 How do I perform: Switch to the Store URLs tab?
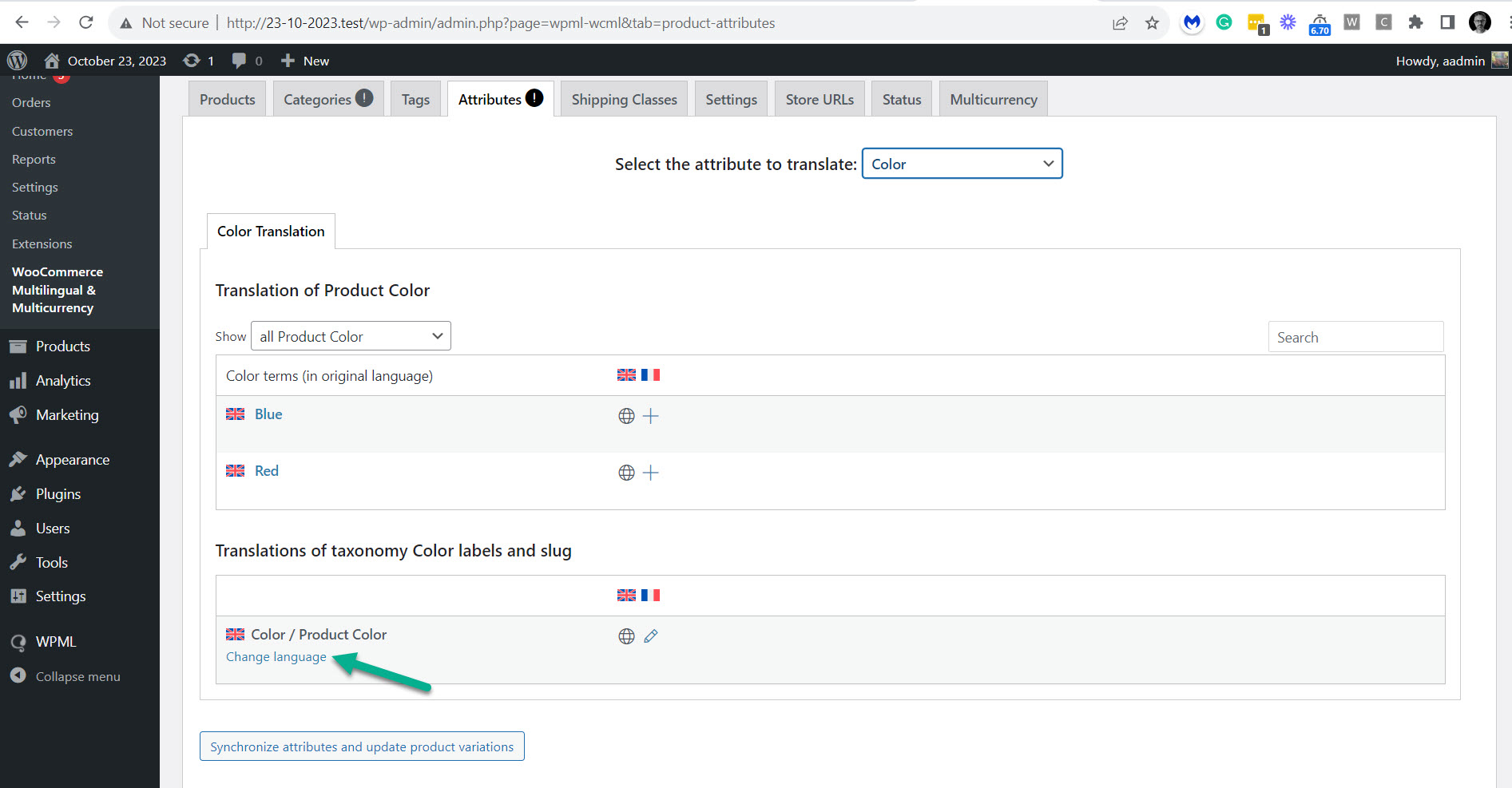[x=819, y=99]
